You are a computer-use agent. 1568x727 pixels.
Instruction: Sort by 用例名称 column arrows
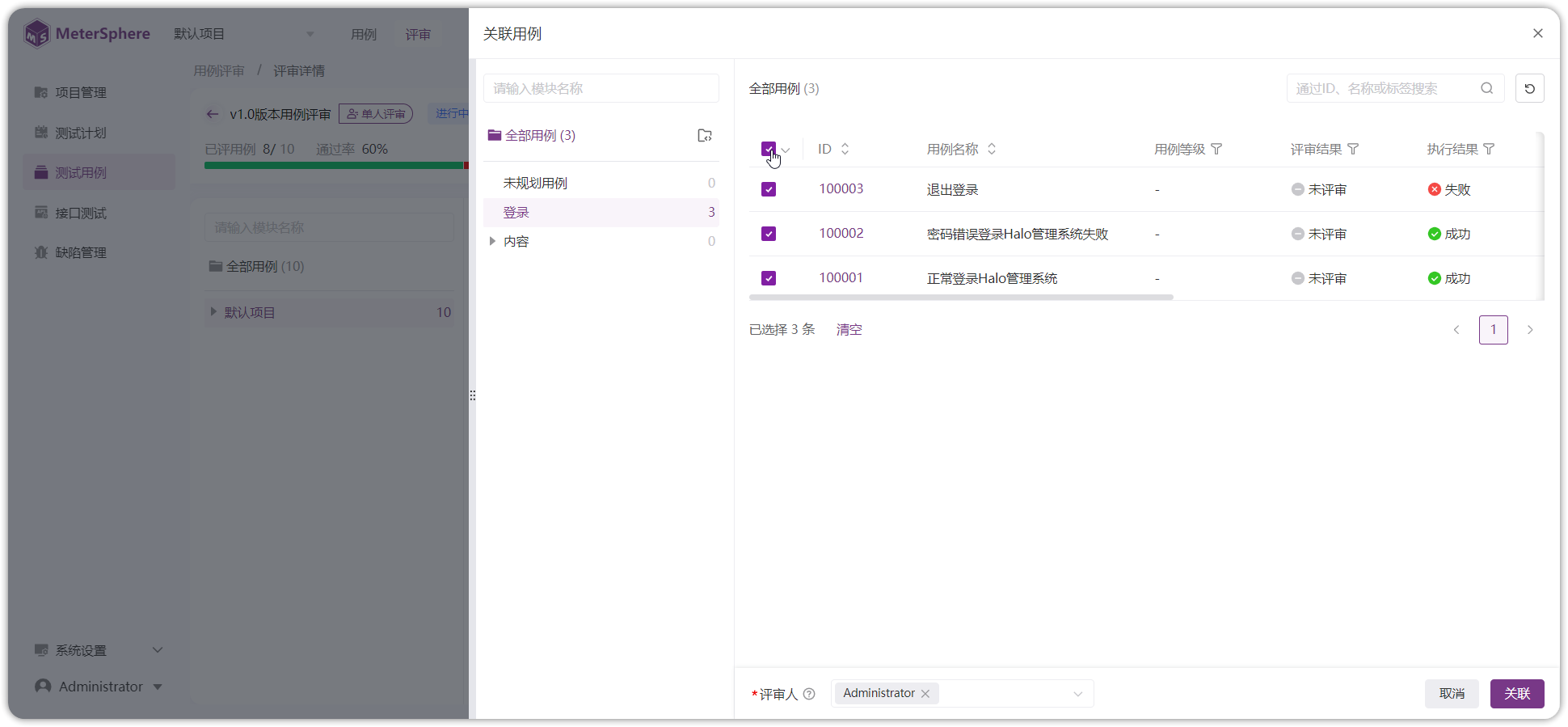(x=992, y=149)
